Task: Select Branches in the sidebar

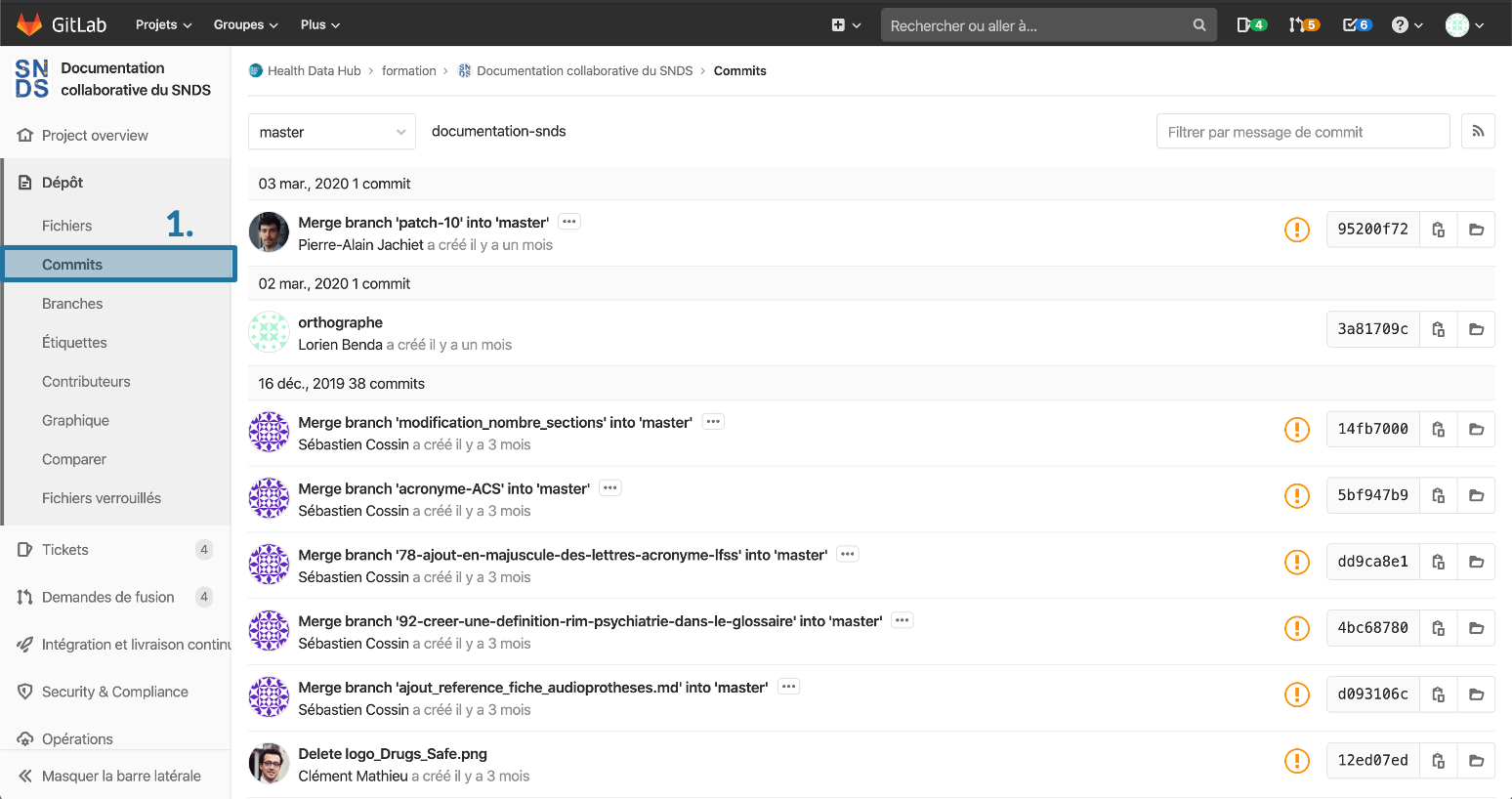Action: 72,304
